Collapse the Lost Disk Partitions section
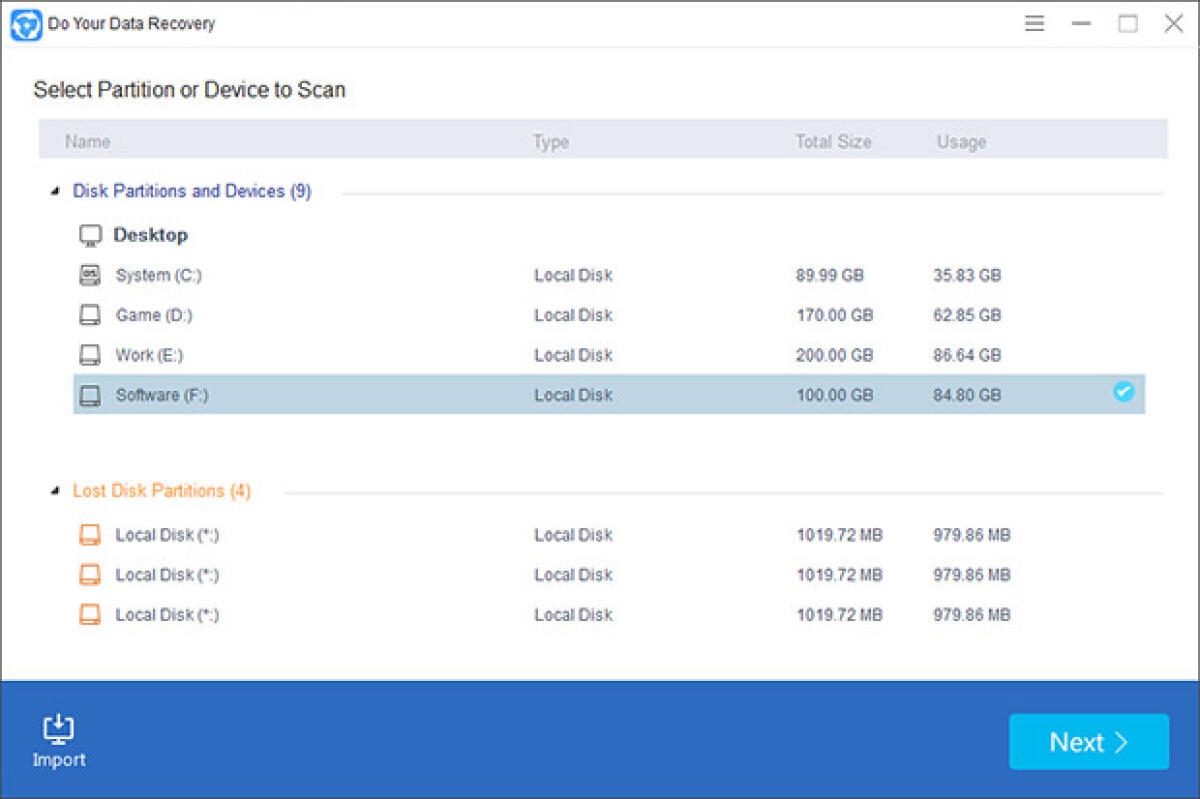The height and width of the screenshot is (799, 1200). tap(57, 490)
